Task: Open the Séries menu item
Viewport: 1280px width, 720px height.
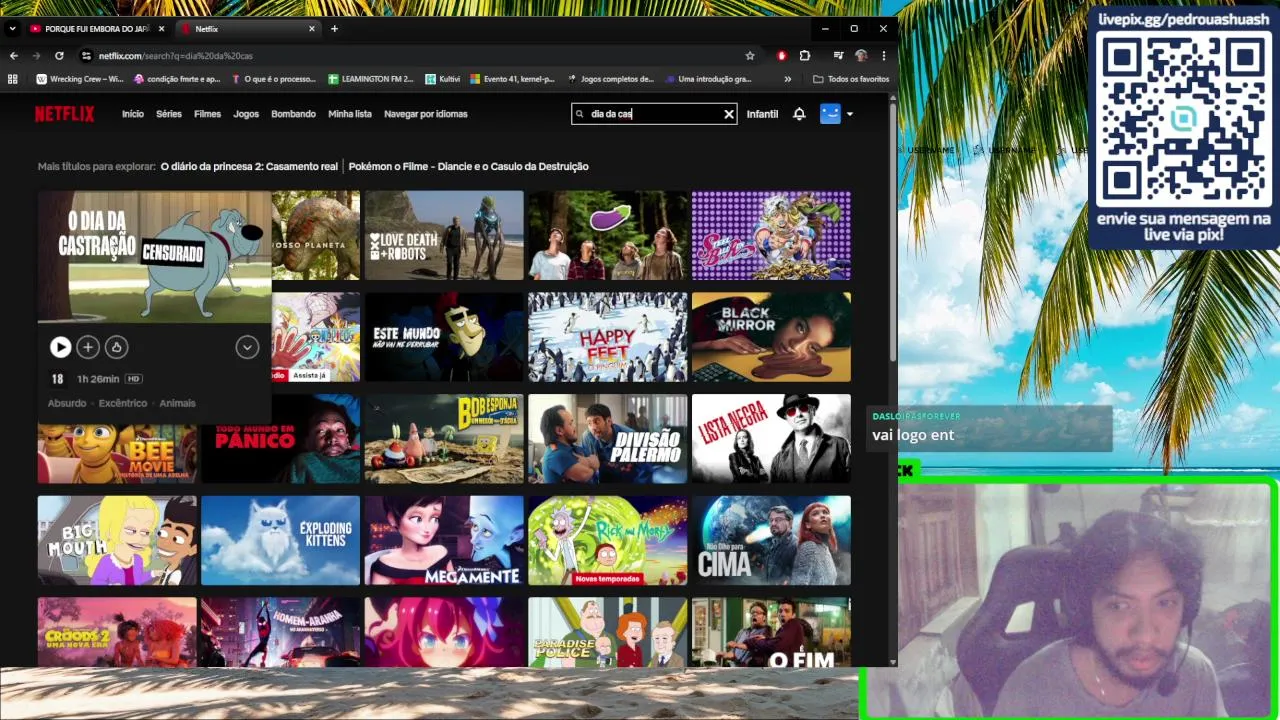Action: [x=169, y=114]
